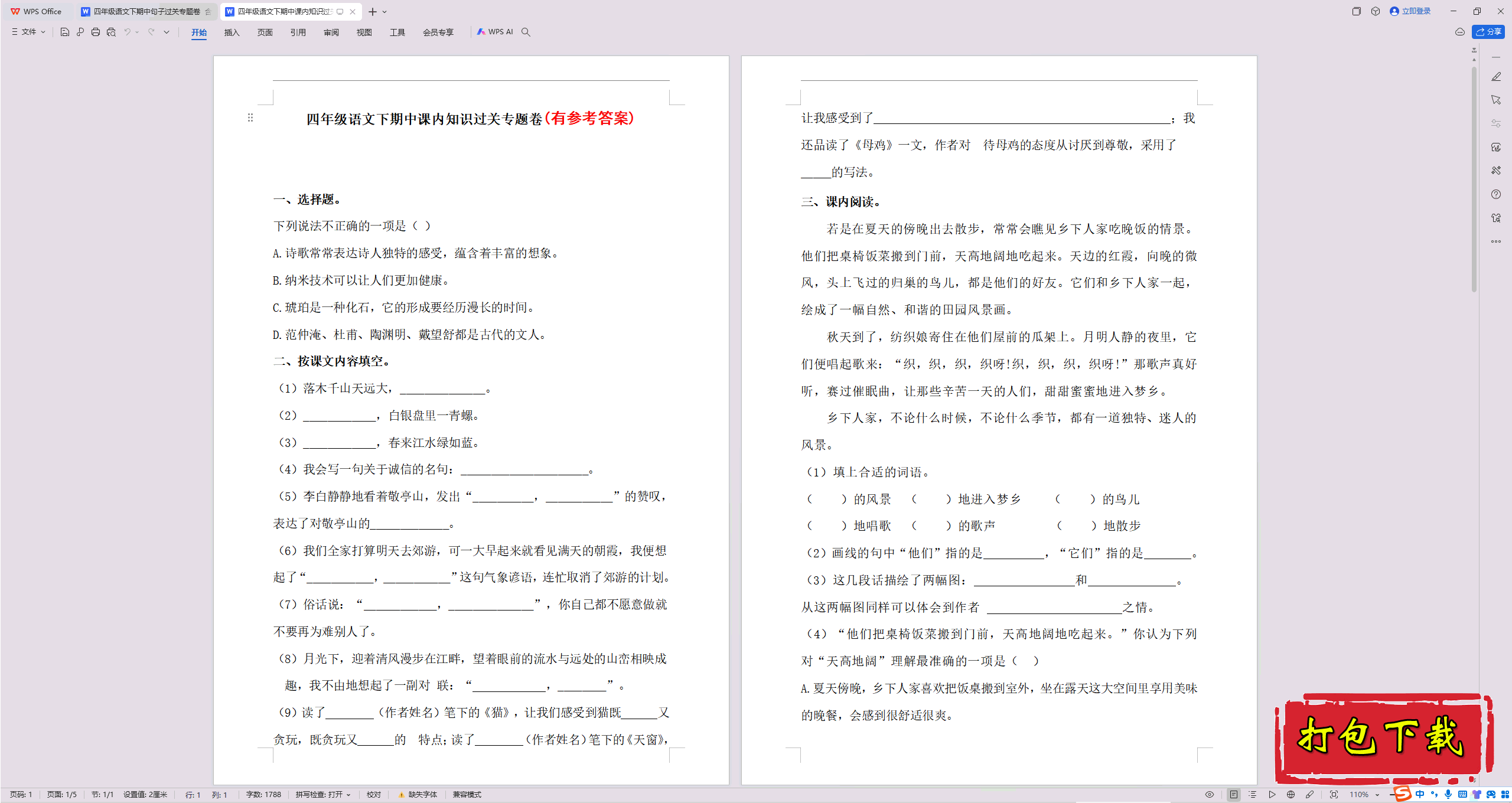Select the 页面 ribbon tab
Viewport: 1512px width, 803px height.
[265, 32]
